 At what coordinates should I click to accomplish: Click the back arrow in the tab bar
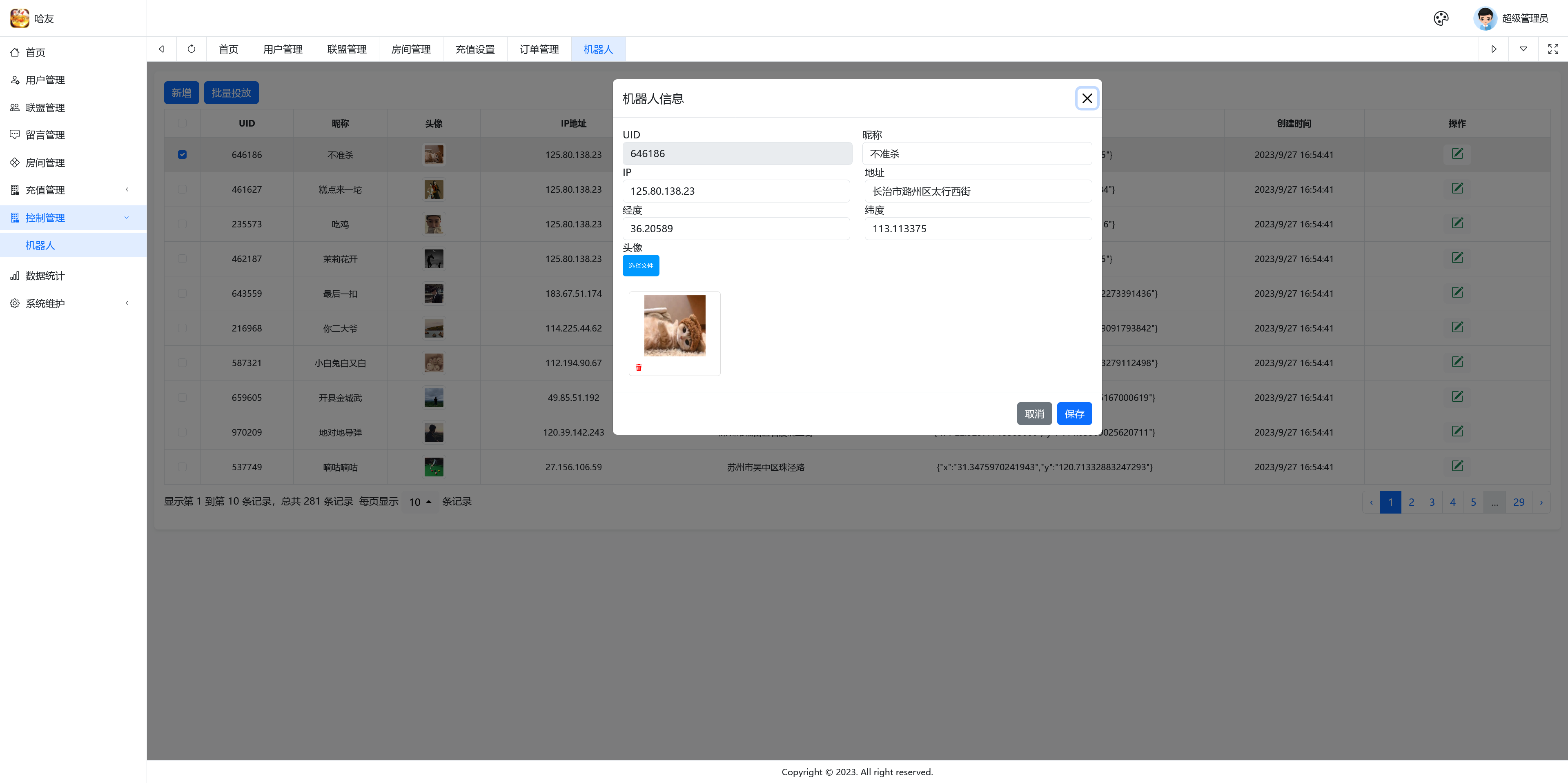(x=161, y=49)
